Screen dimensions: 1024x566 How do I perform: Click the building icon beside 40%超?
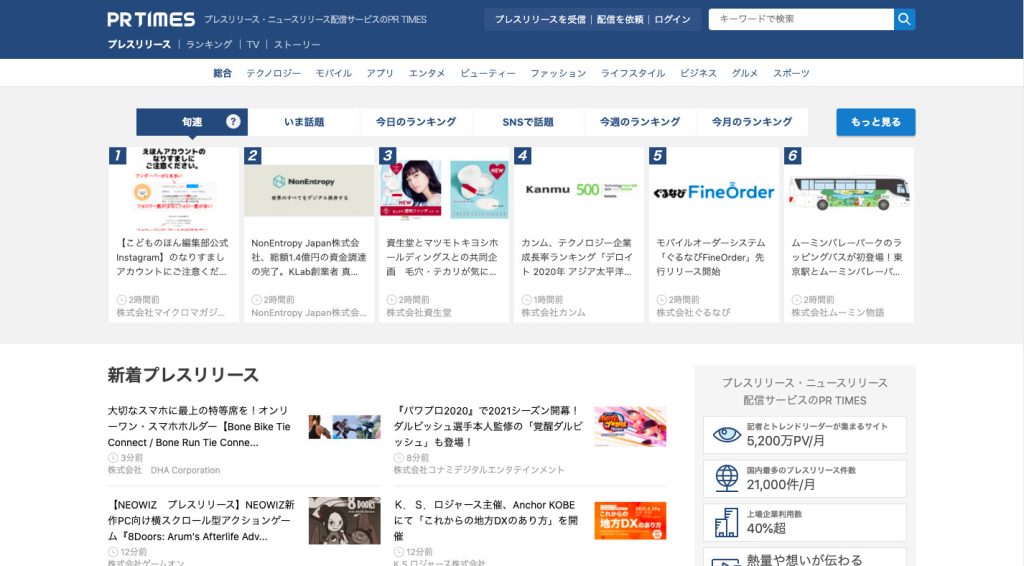pyautogui.click(x=726, y=522)
